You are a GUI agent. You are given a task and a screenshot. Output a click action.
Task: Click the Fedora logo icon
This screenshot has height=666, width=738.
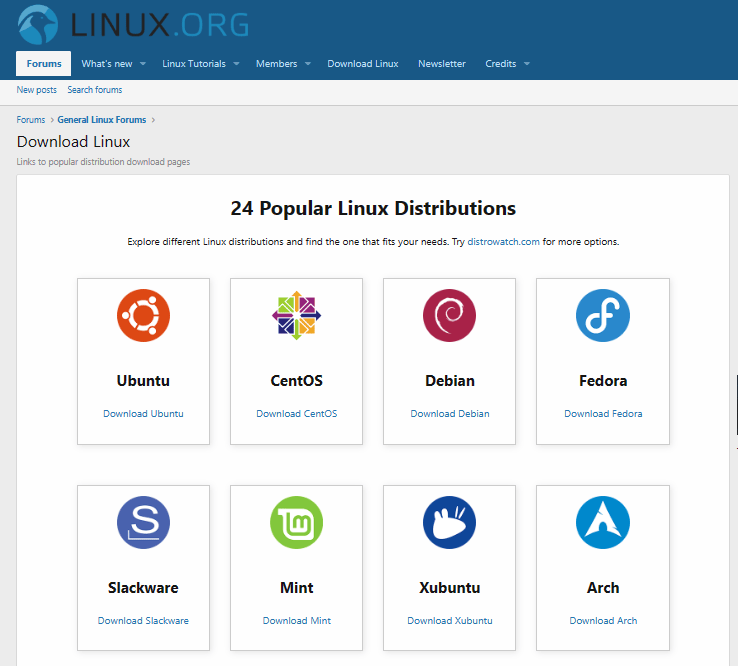[603, 315]
